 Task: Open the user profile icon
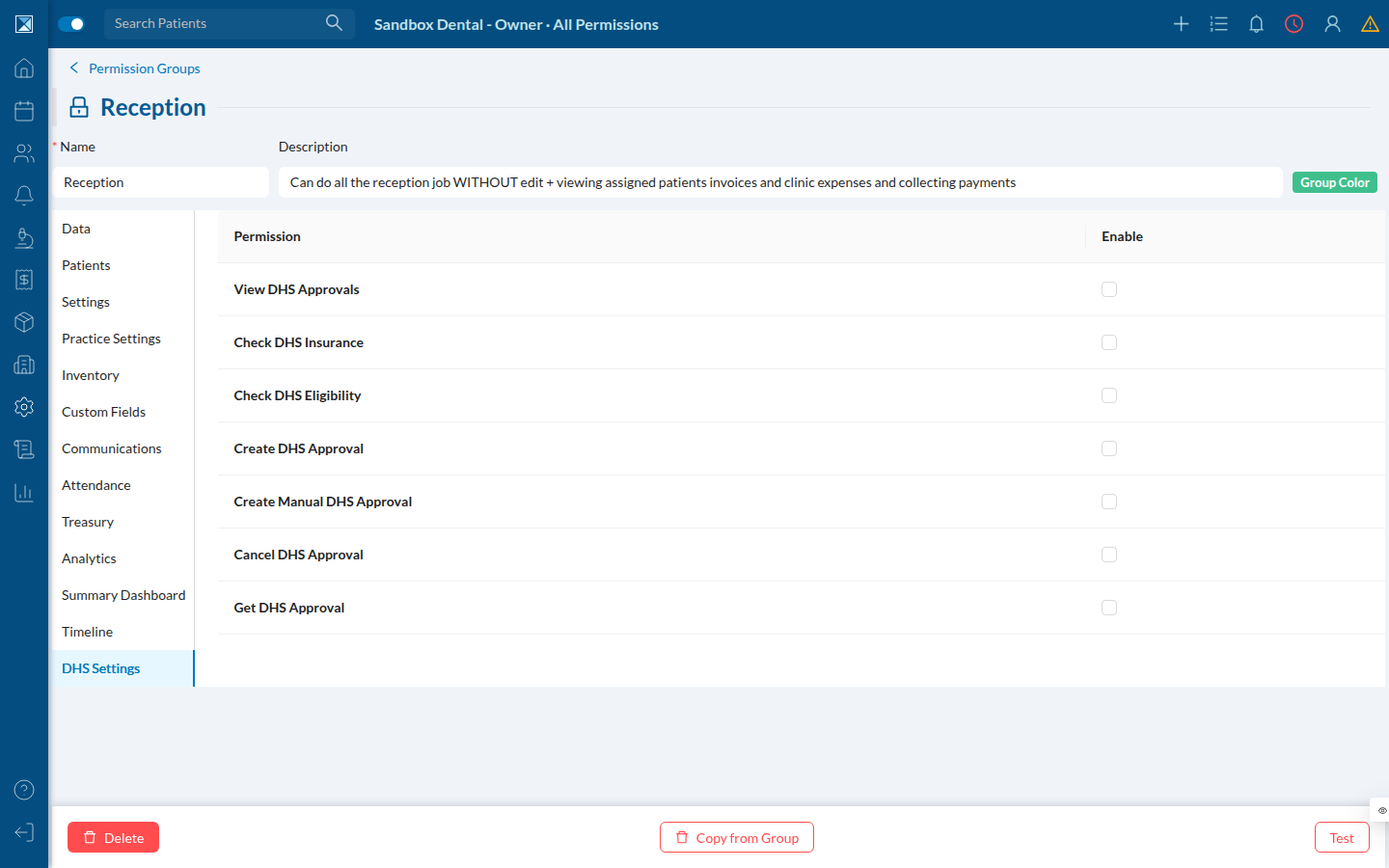coord(1332,24)
